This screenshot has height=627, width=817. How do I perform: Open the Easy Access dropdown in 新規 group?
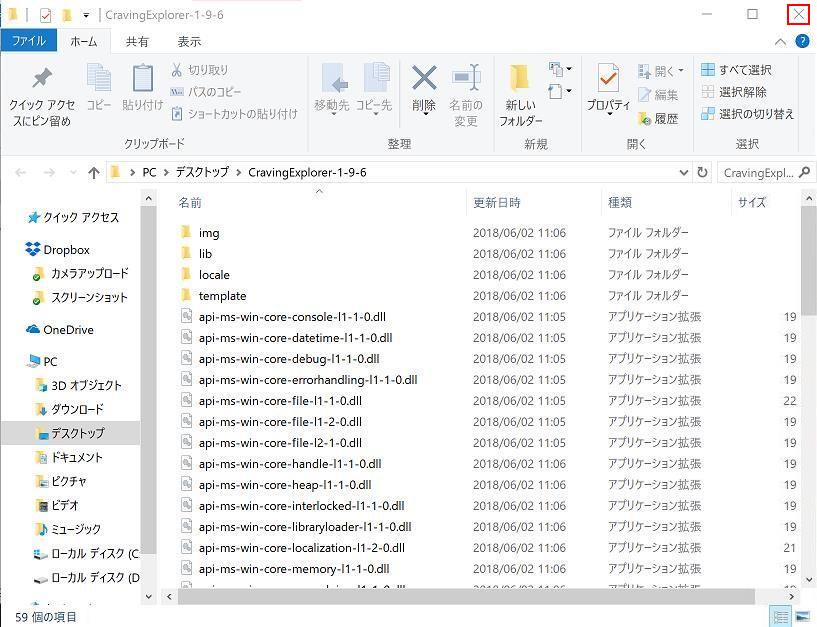click(560, 91)
